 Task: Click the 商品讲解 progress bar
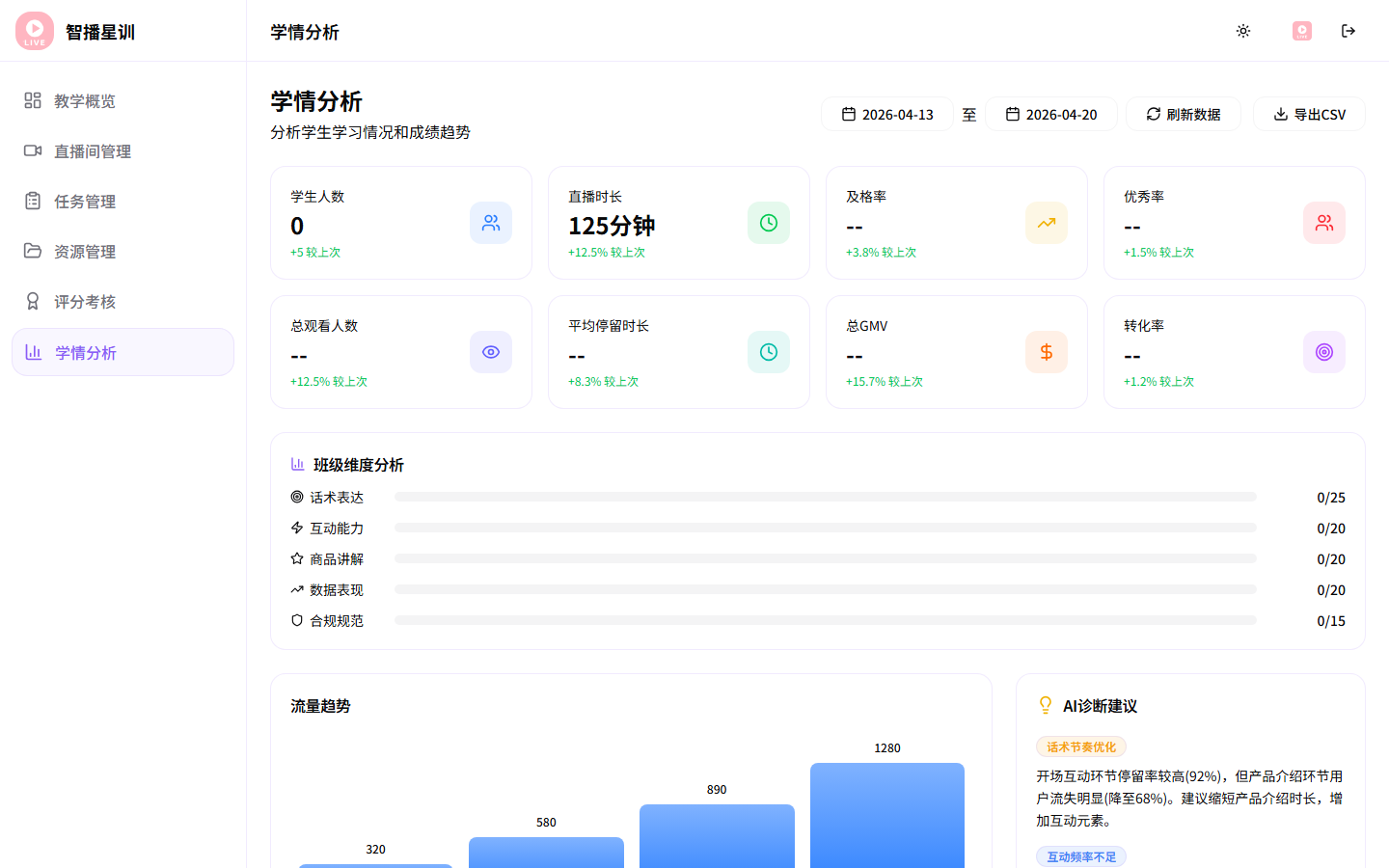click(x=826, y=558)
